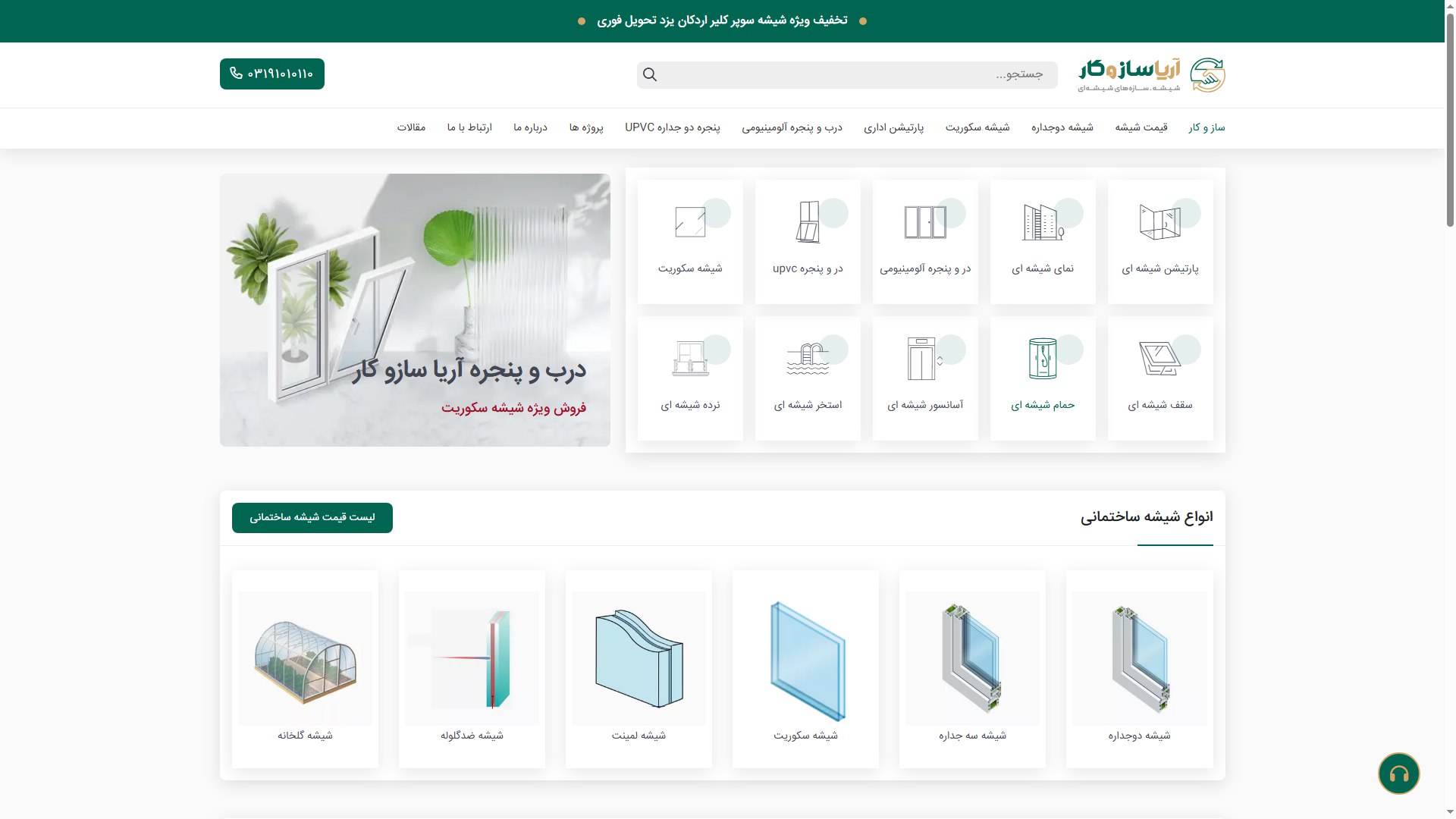Click the top announcement about سوپر کلیر discount
Screen dimensions: 1456x819
coord(722,20)
